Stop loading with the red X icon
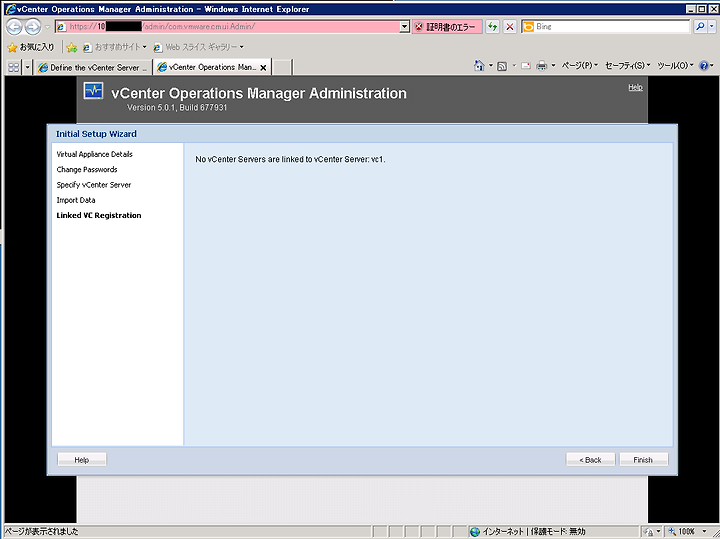The width and height of the screenshot is (720, 539). point(509,27)
